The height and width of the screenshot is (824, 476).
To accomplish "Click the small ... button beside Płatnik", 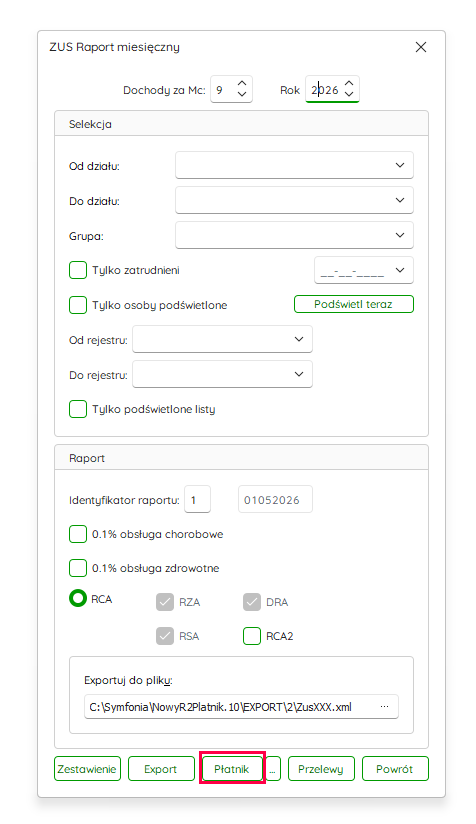I will point(272,769).
